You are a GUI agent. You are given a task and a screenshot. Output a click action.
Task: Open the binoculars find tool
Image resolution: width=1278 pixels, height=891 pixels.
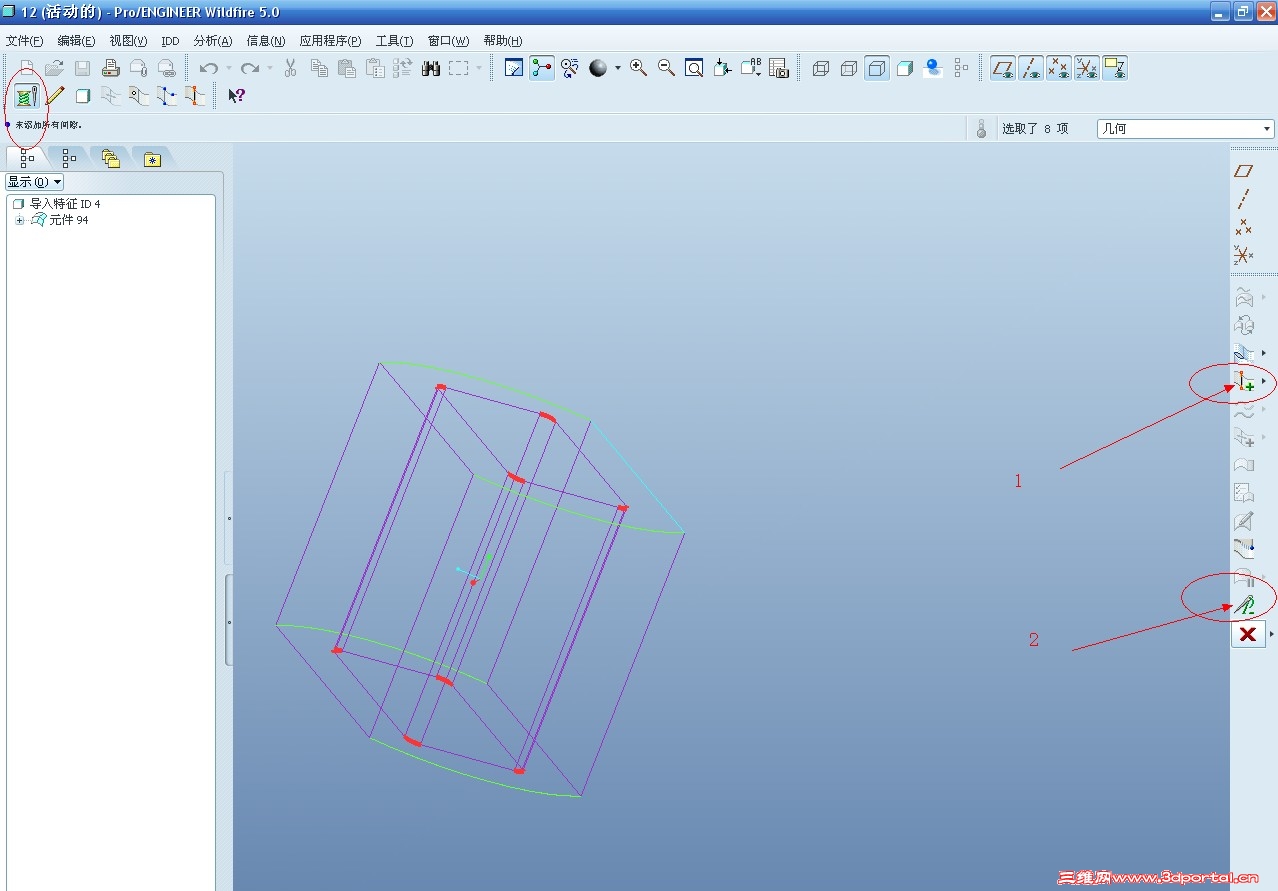coord(431,68)
